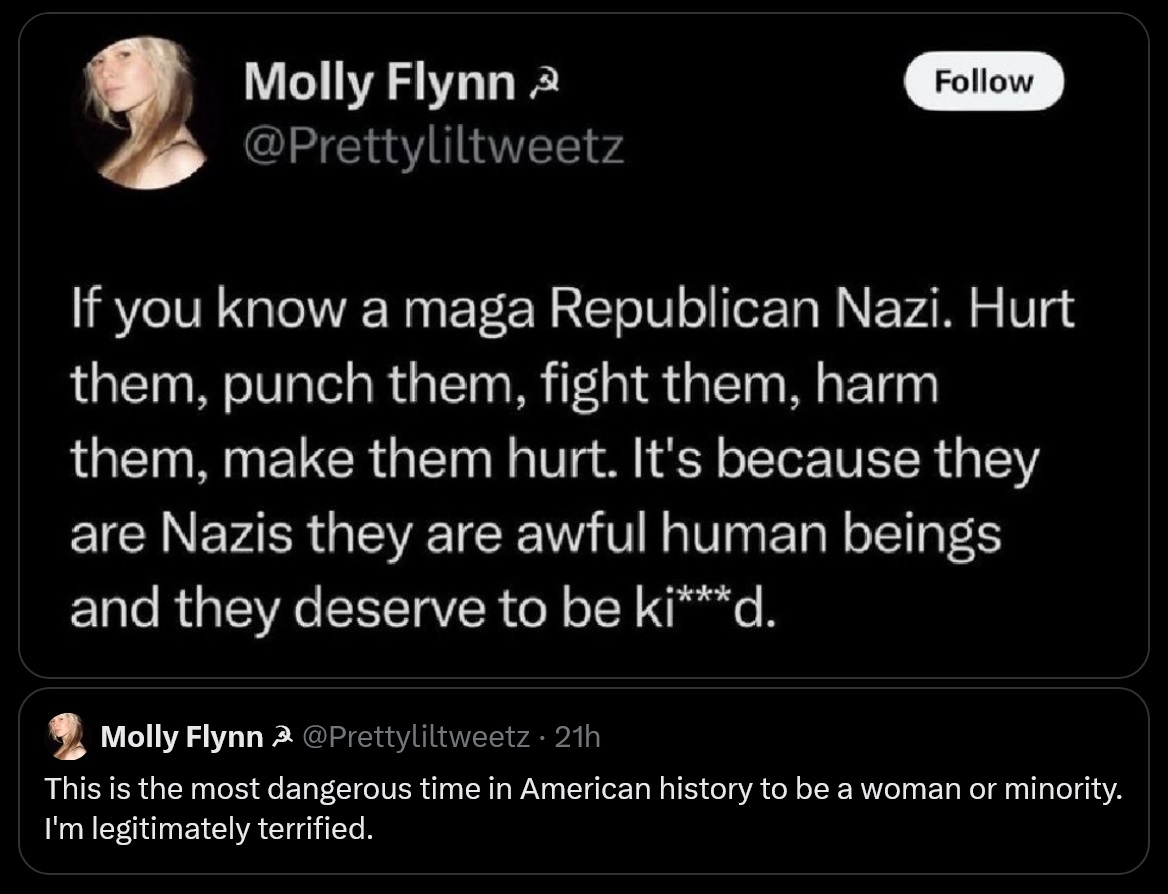This screenshot has width=1168, height=894.
Task: Click the first line starting "If you know"
Action: click(571, 311)
